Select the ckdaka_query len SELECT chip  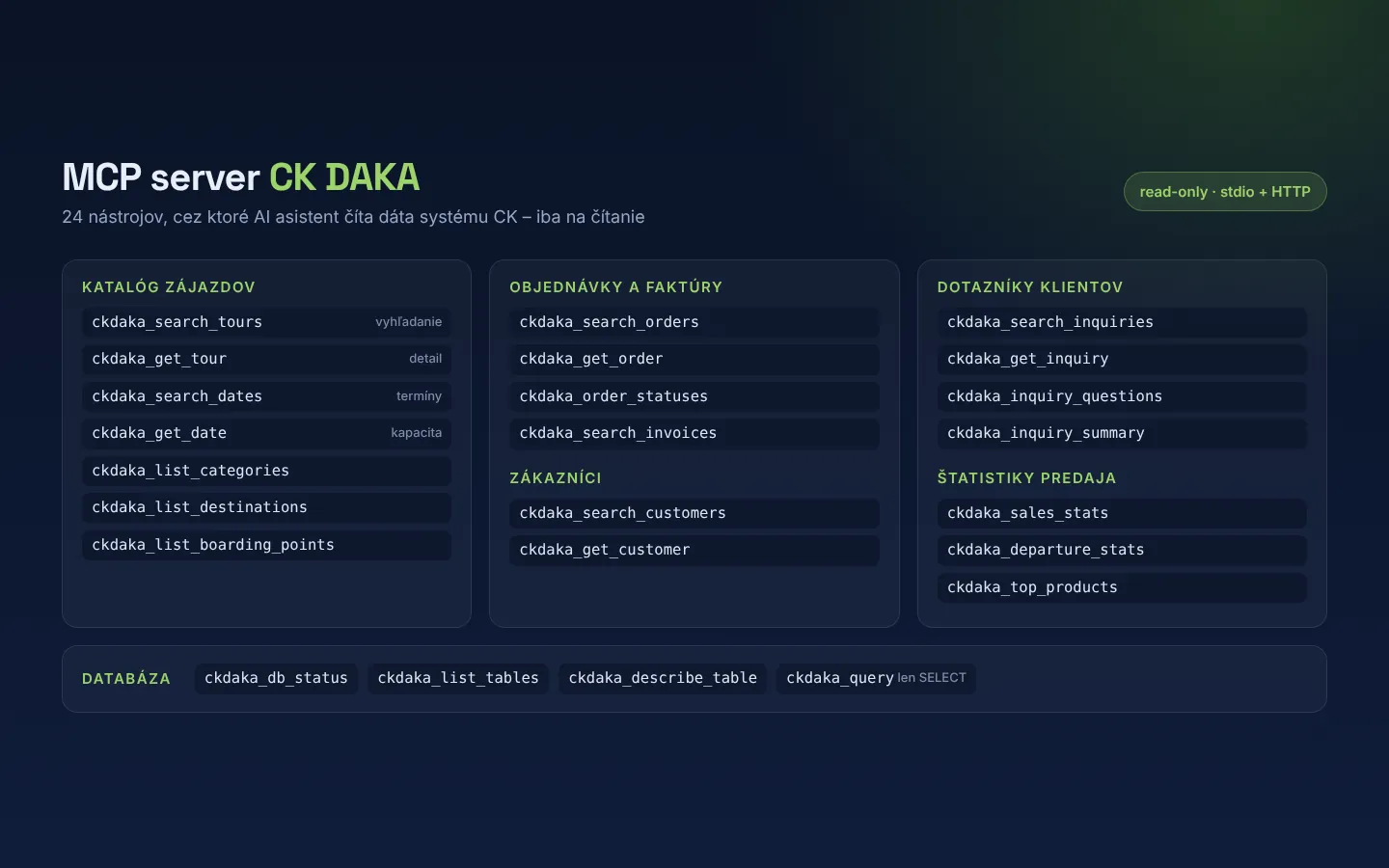coord(876,678)
